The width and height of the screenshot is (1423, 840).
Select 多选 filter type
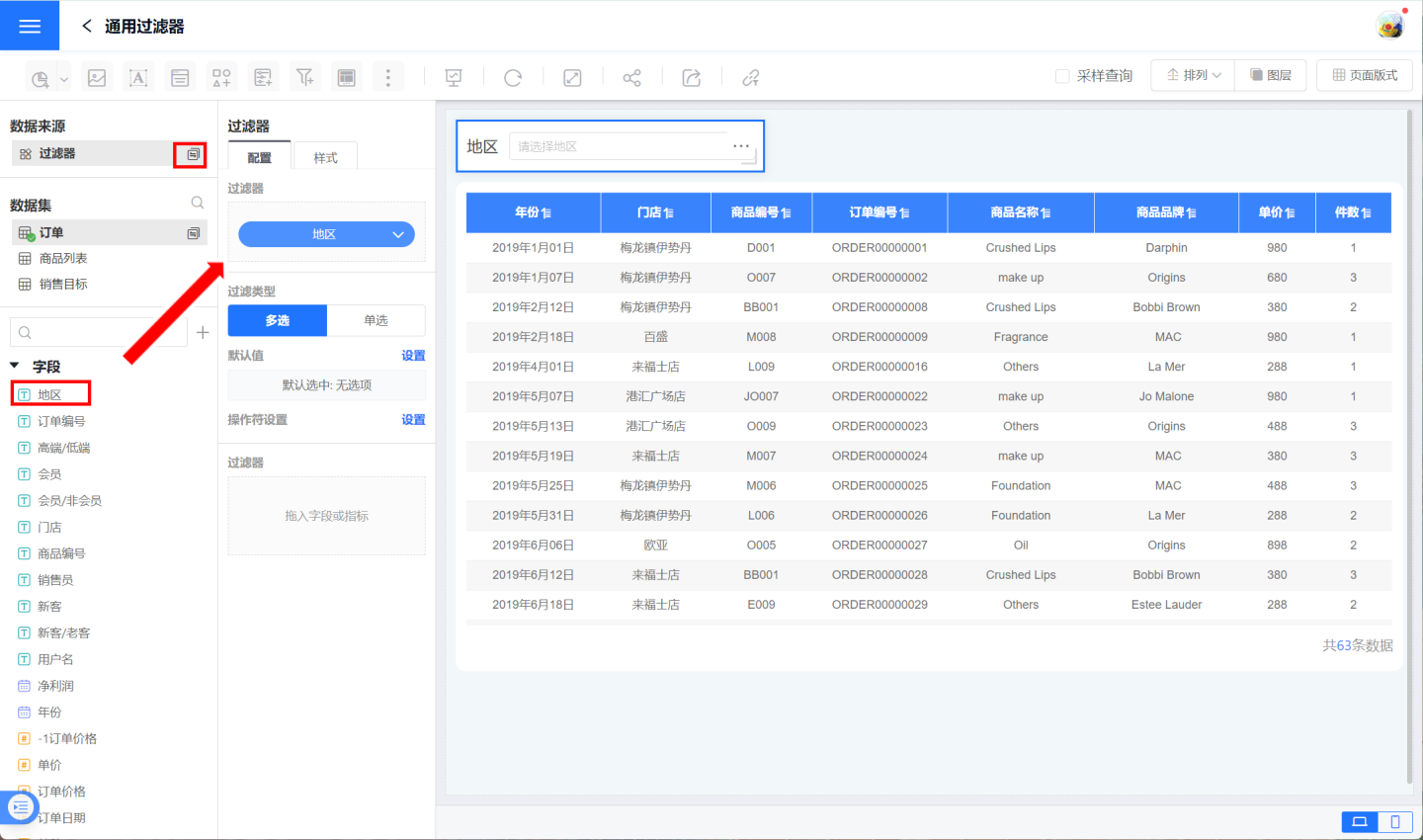(278, 320)
